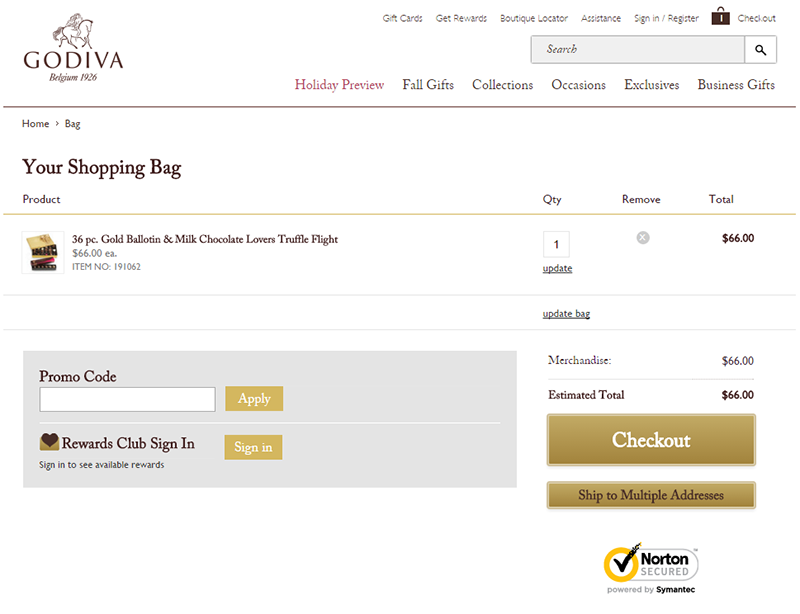The height and width of the screenshot is (614, 800).
Task: Open the Occasions menu
Action: (x=579, y=85)
